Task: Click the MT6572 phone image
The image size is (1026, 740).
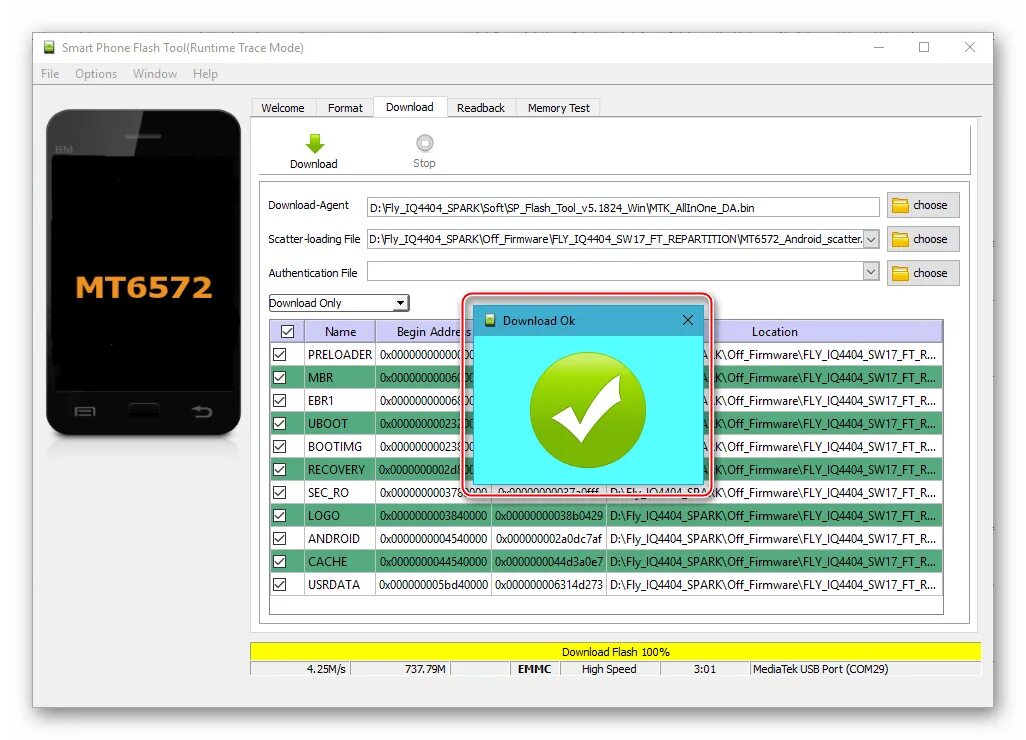Action: tap(143, 272)
